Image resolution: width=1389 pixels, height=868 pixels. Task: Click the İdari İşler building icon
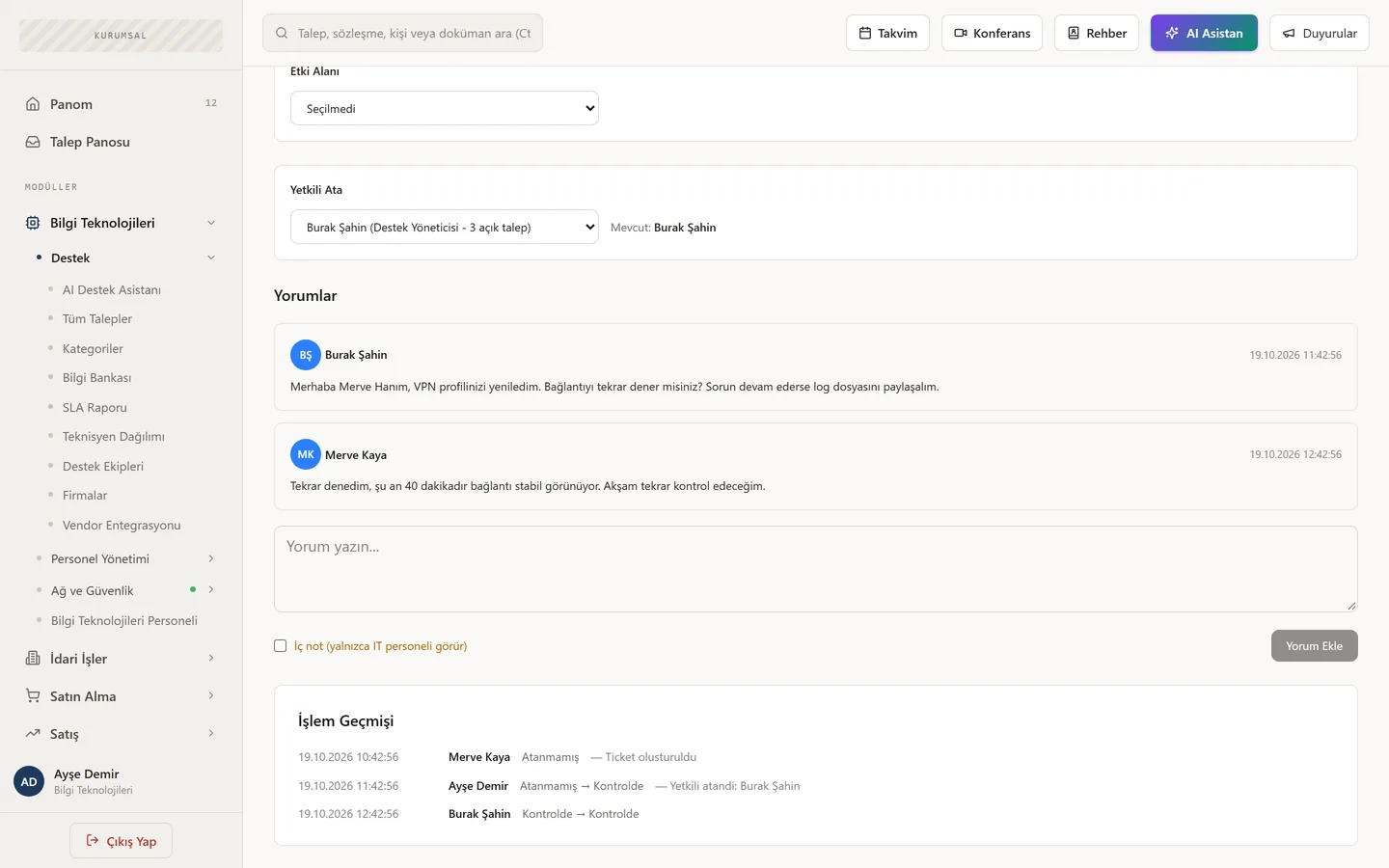pos(33,659)
